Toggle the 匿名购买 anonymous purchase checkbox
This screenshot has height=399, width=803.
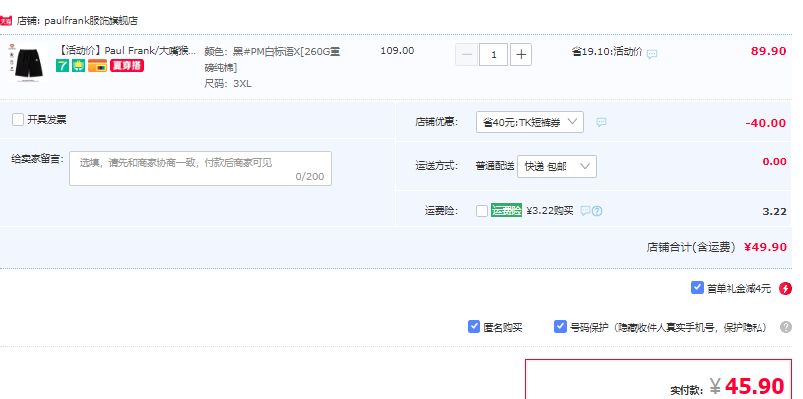474,327
